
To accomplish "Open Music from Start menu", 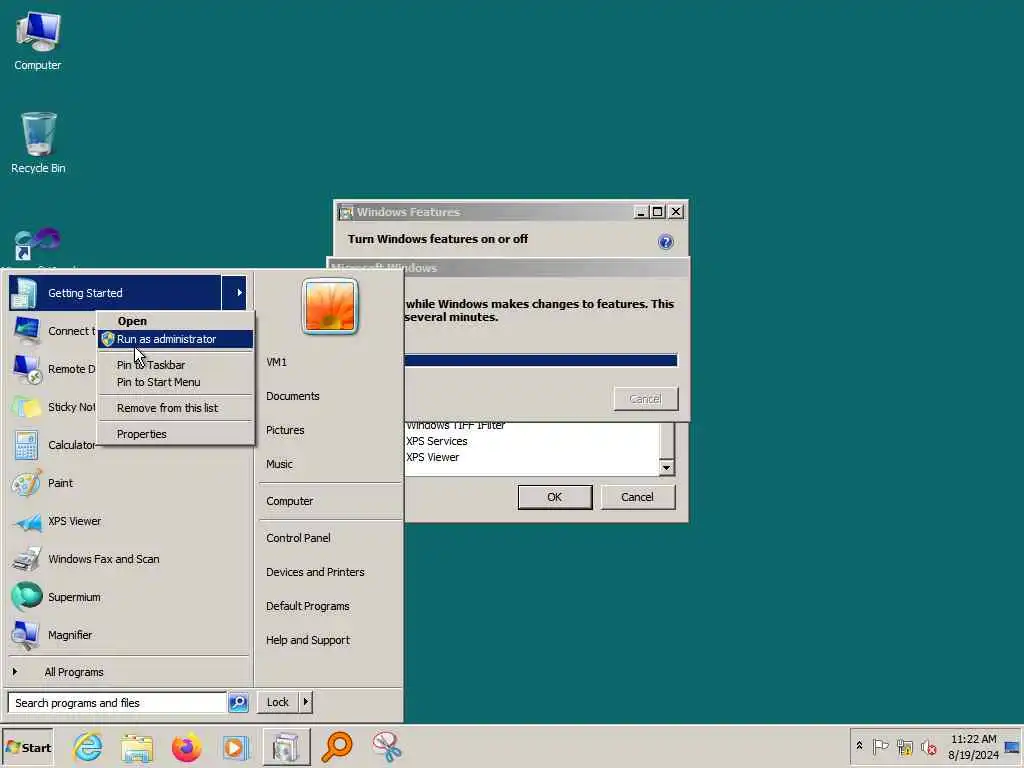I will pos(279,464).
